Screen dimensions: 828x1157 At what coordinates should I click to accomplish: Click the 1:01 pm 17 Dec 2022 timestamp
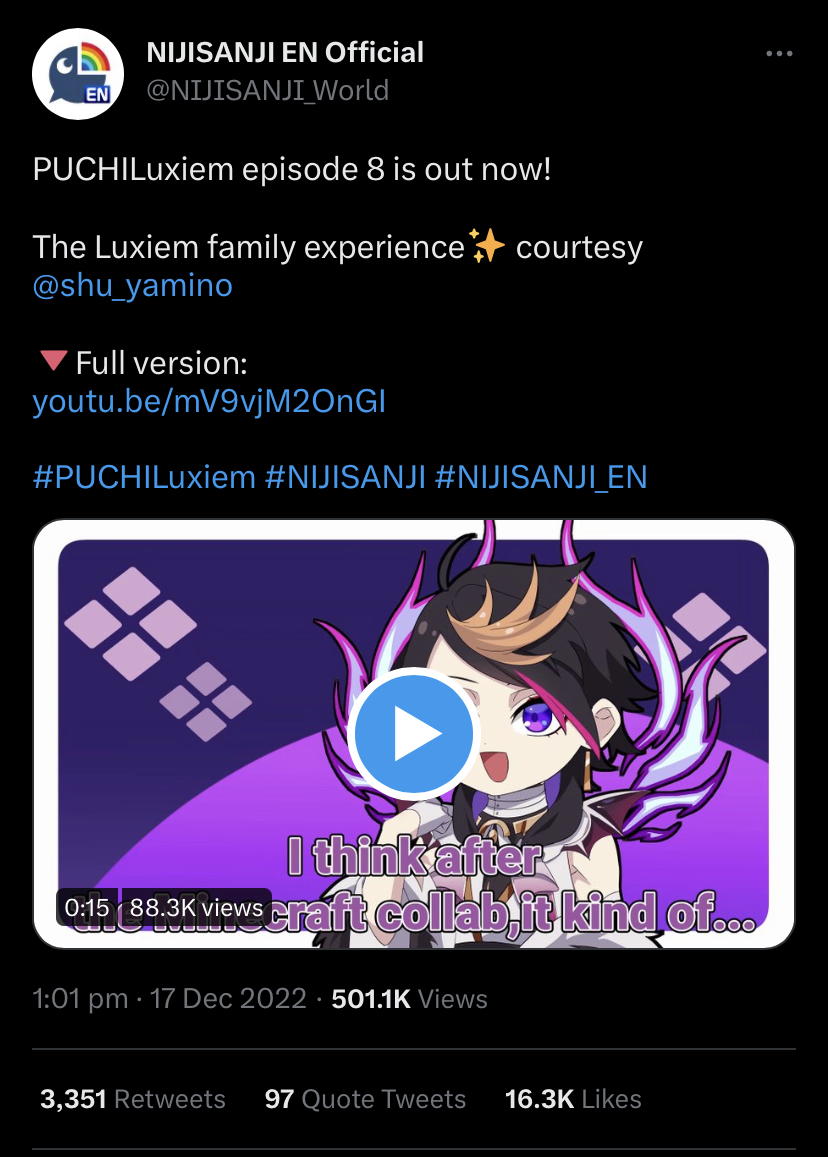click(x=169, y=998)
